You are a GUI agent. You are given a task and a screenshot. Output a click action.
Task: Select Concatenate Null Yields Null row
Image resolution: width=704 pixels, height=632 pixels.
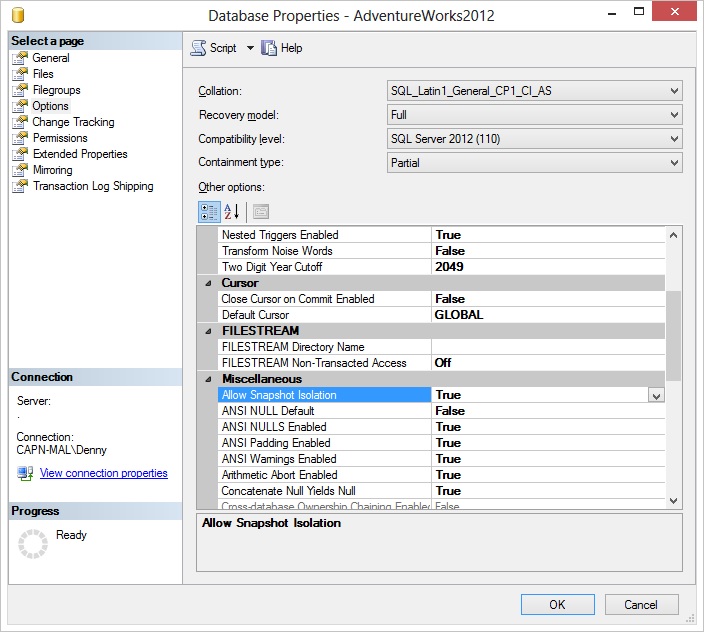(441, 491)
